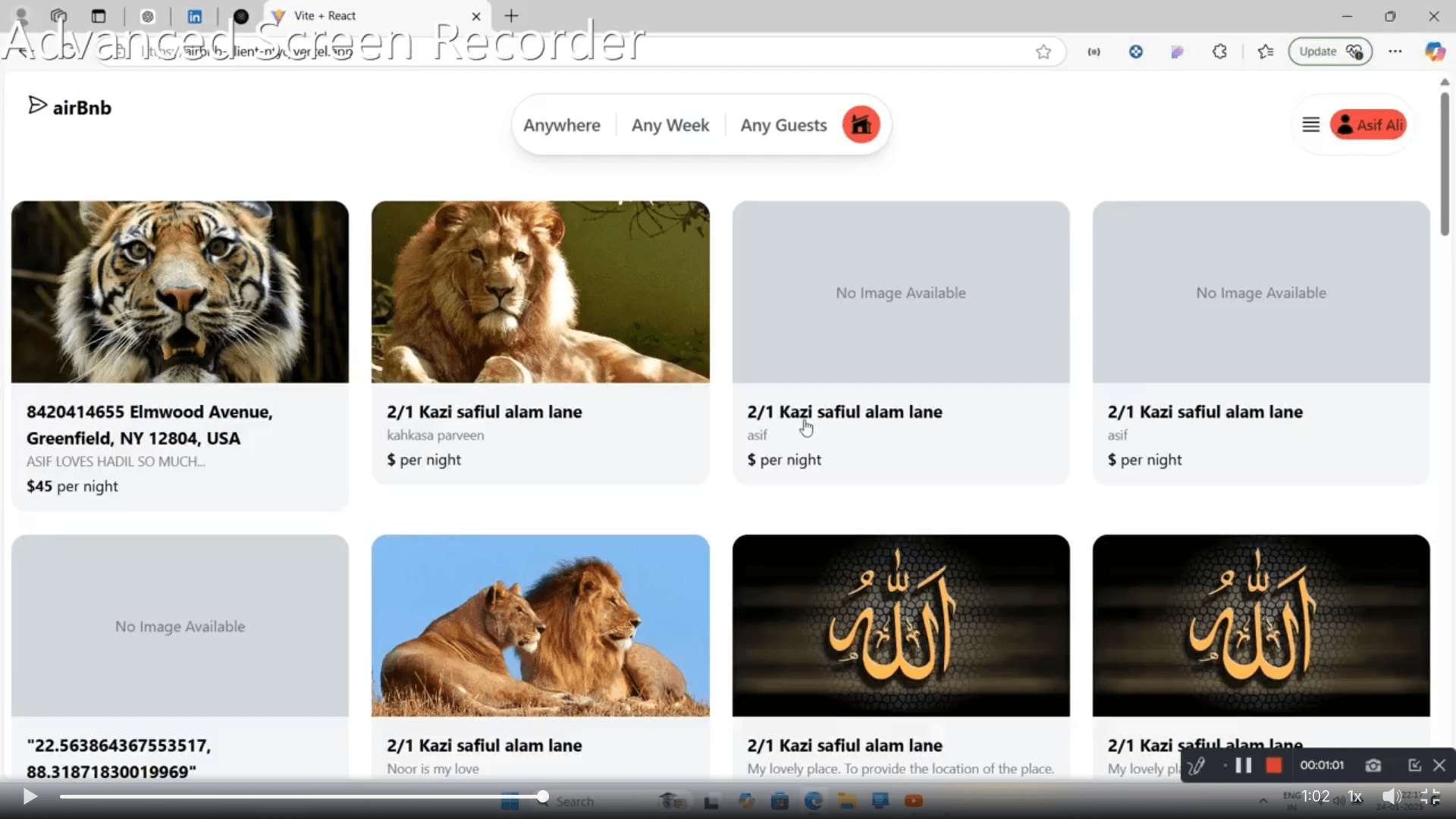Toggle the video volume speaker icon
The image size is (1456, 819).
(1392, 796)
